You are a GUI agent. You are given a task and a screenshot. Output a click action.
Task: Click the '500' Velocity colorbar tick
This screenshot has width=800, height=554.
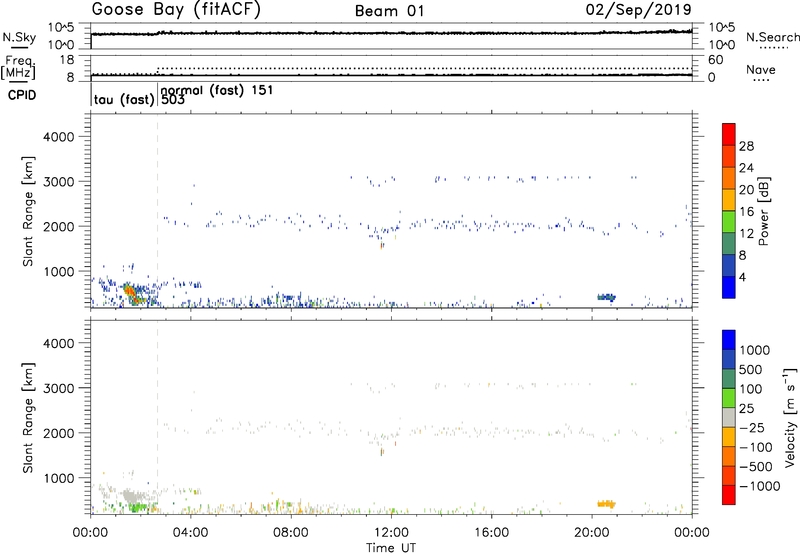751,369
